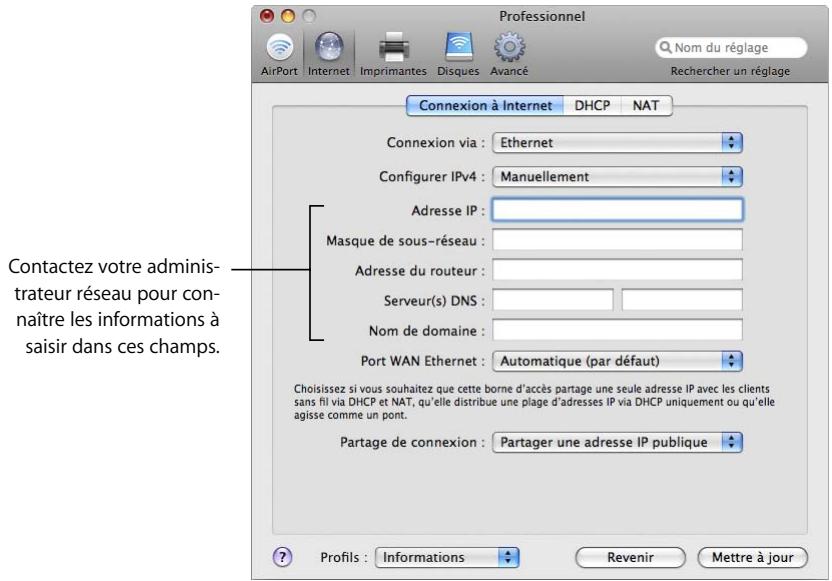The height and width of the screenshot is (581, 832).
Task: Click the Nom du réglage search field
Action: tap(731, 48)
